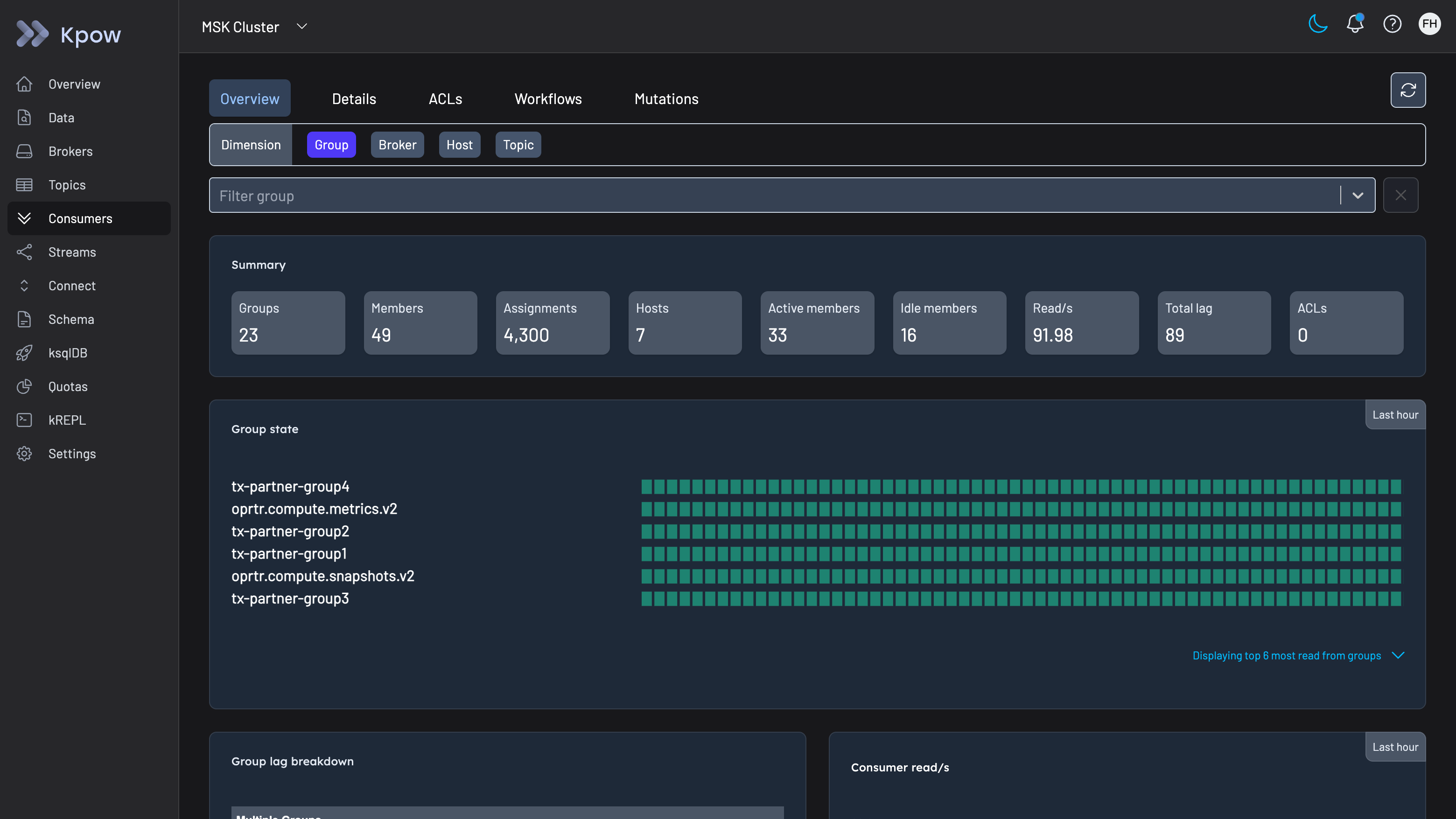Switch to the Workflows tab
This screenshot has width=1456, height=819.
[x=548, y=99]
